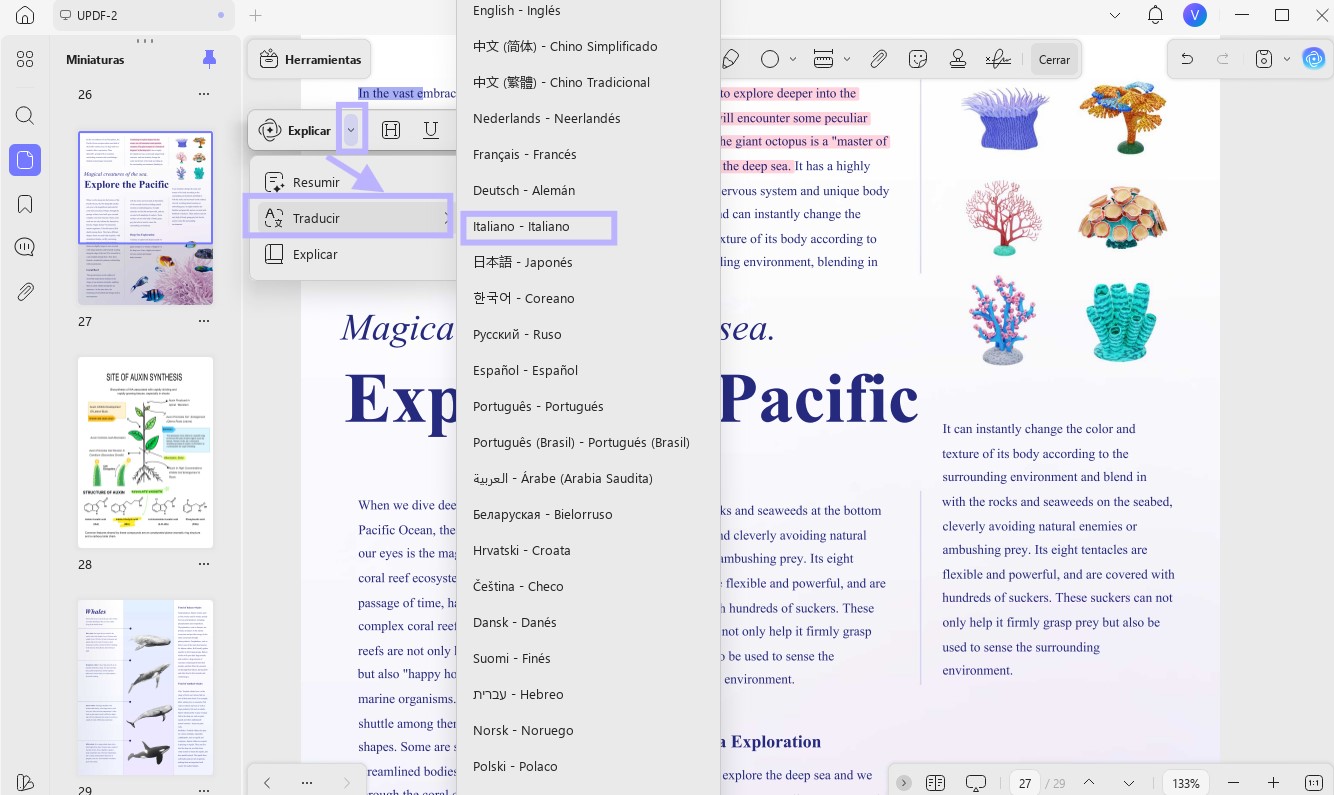Click the signature tool icon
1334x795 pixels.
[x=997, y=59]
